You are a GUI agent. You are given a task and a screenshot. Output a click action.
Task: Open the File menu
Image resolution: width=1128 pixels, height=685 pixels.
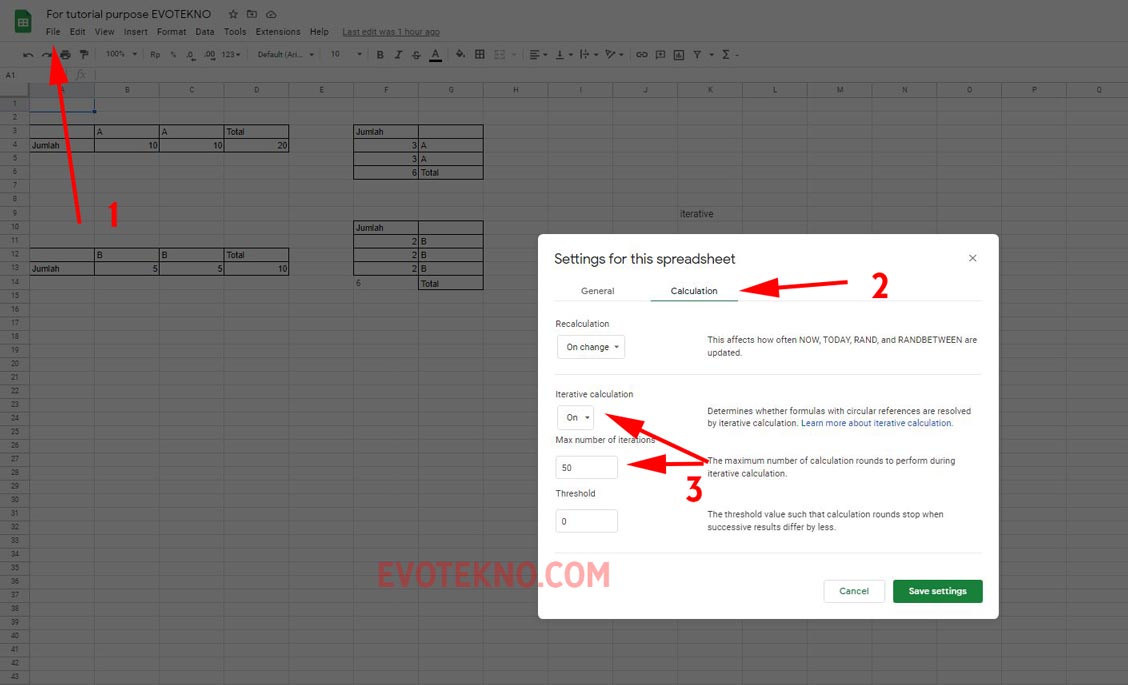[x=53, y=32]
